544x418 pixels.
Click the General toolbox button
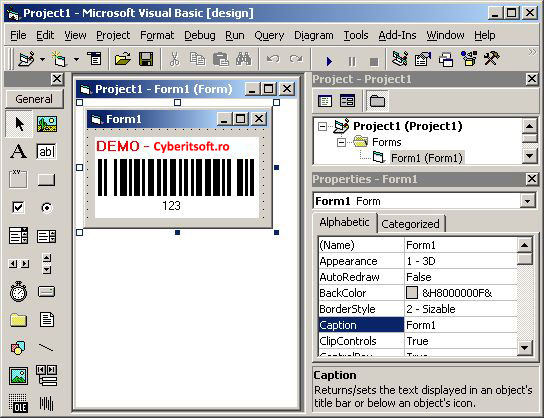point(34,99)
